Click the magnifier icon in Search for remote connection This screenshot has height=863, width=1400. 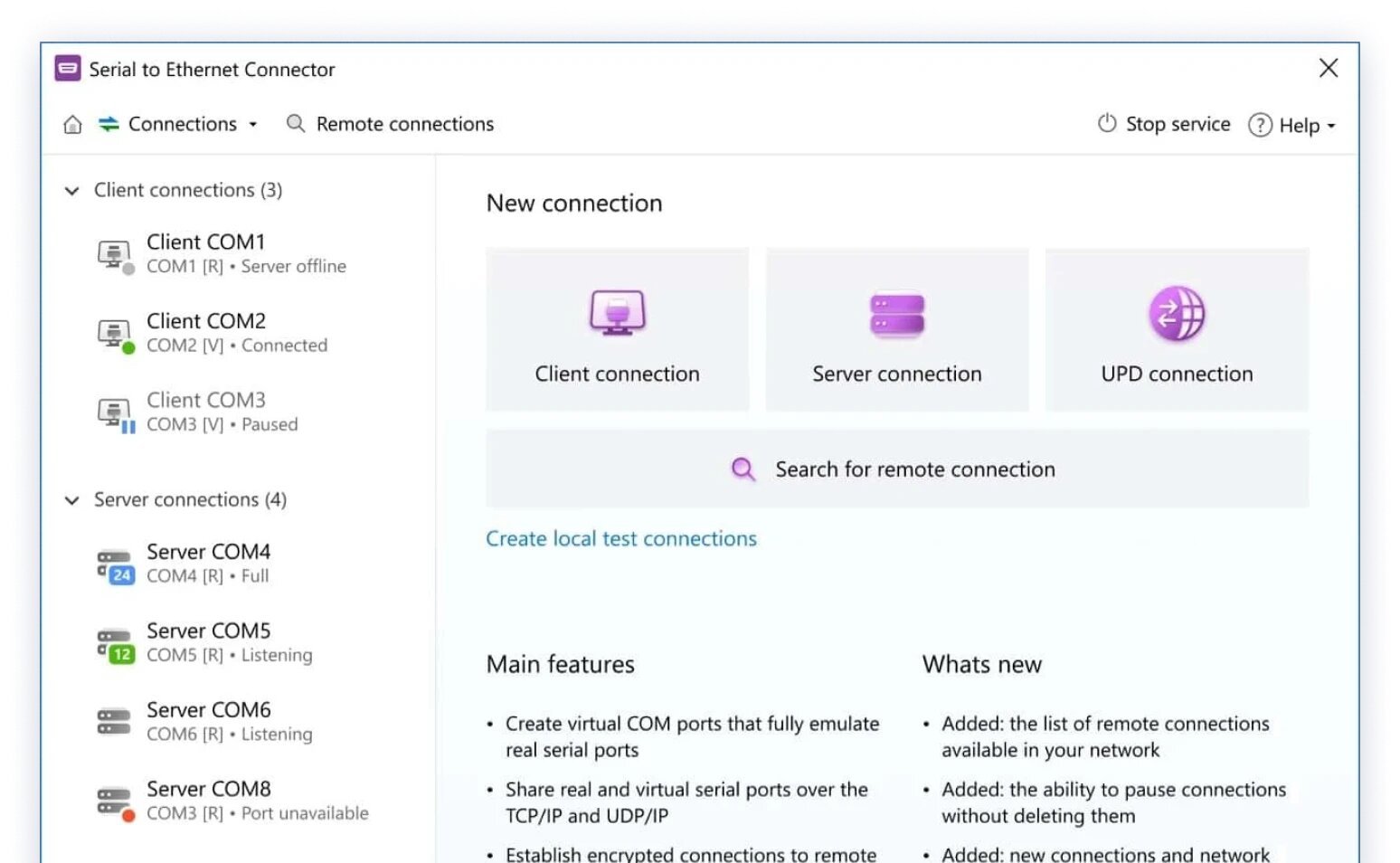point(743,469)
